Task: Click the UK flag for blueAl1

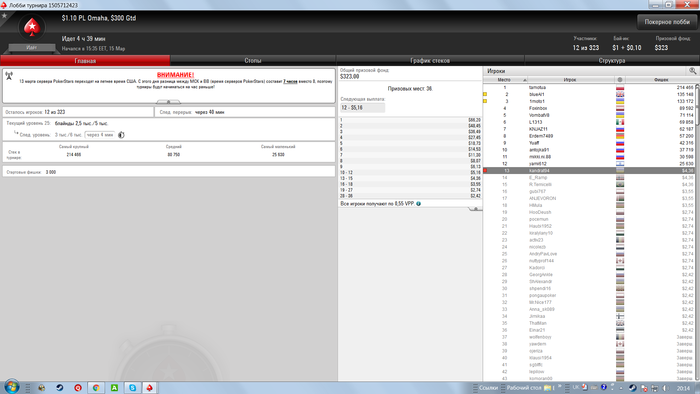Action: (x=620, y=95)
